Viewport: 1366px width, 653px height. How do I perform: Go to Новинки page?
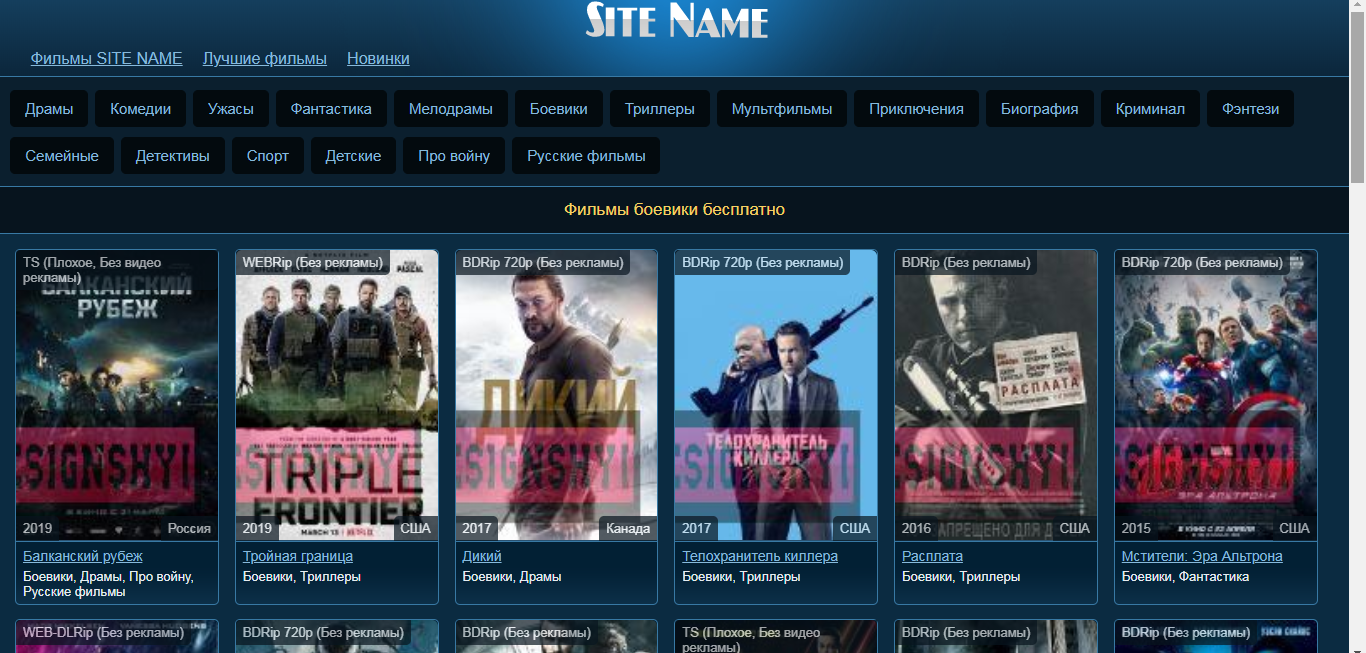[x=378, y=58]
